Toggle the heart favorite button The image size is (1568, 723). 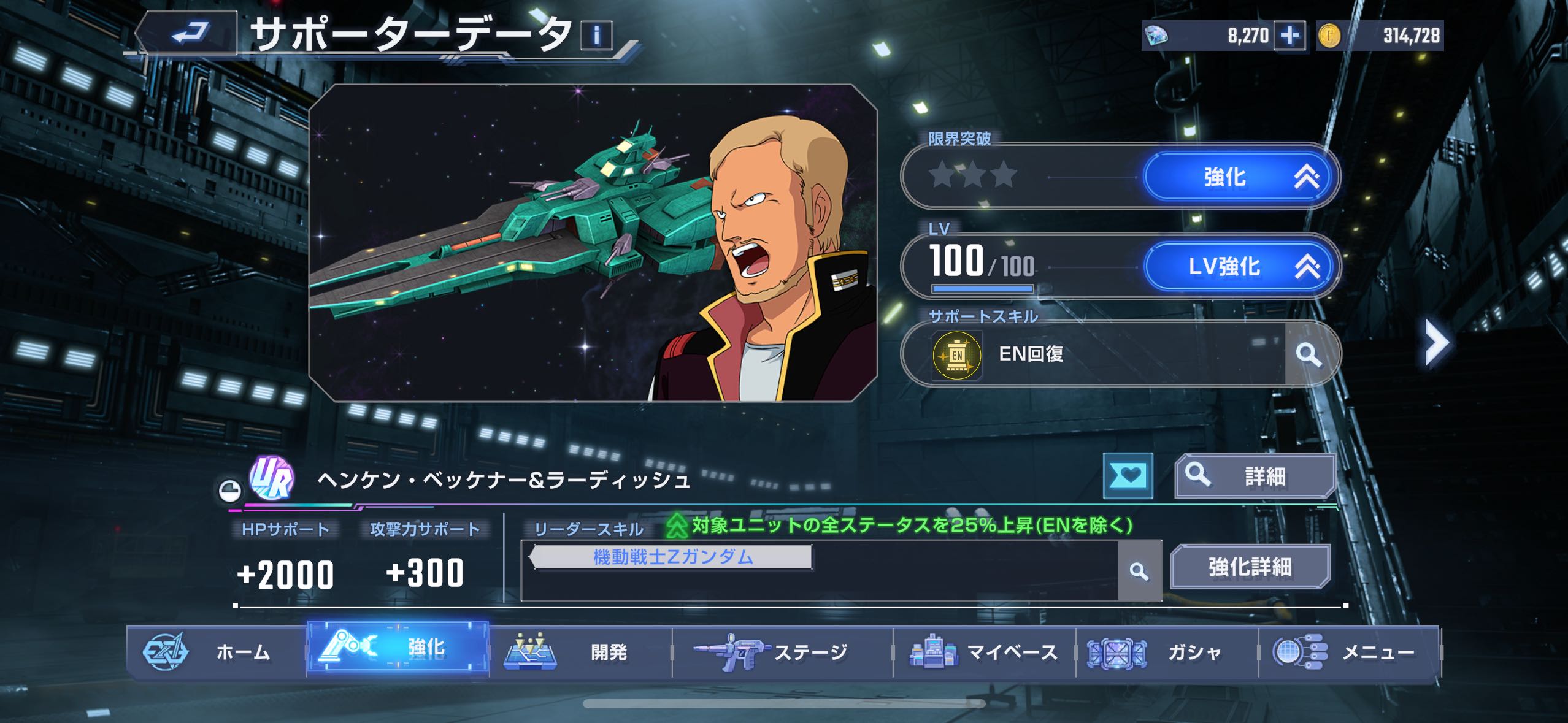(x=1128, y=476)
